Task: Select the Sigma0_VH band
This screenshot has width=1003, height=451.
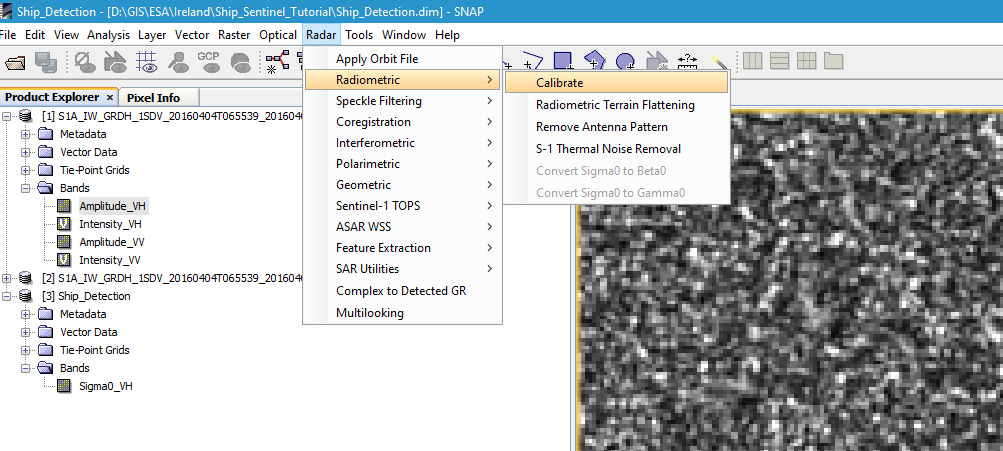Action: (x=105, y=386)
